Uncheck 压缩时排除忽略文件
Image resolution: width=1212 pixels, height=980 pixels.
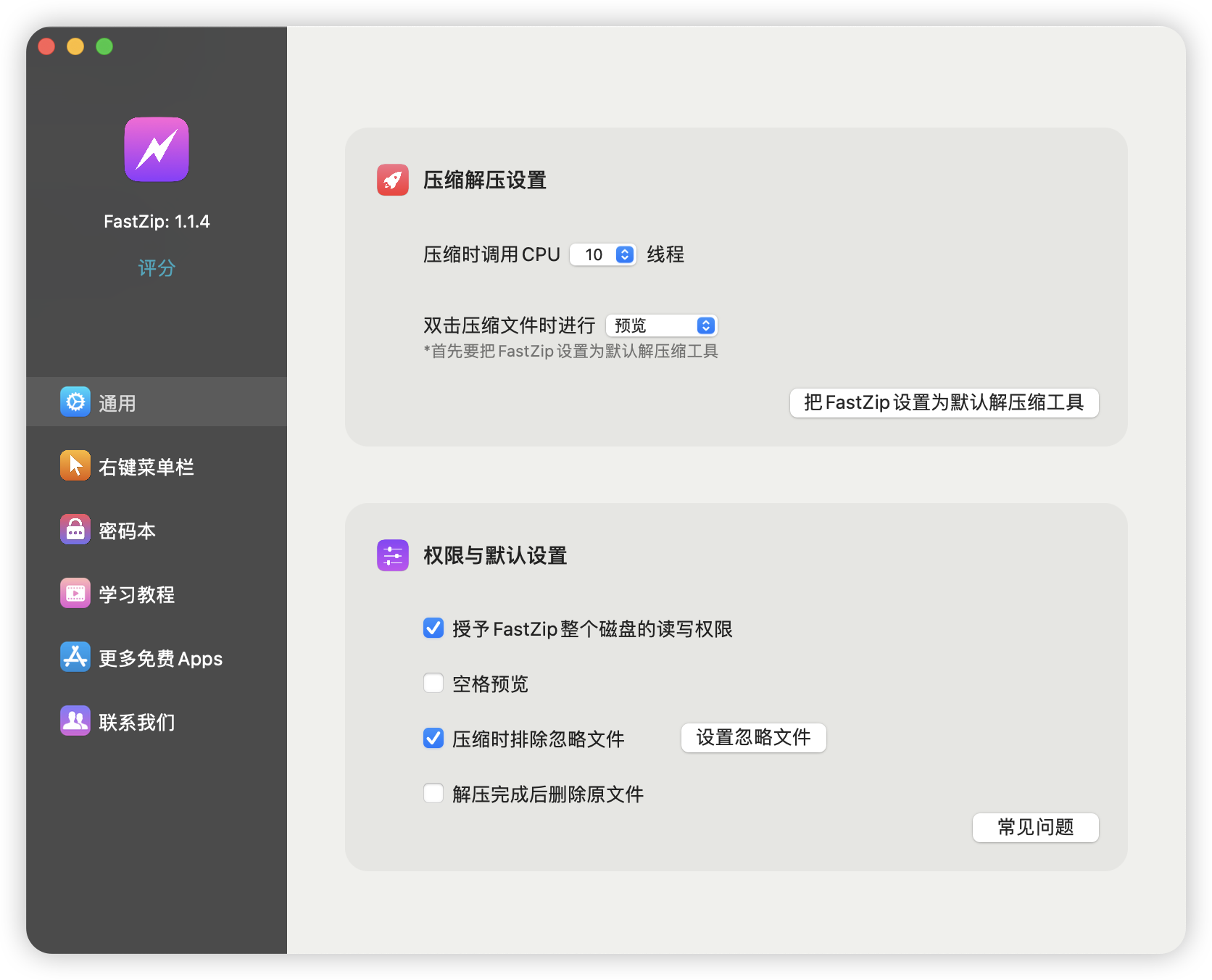pyautogui.click(x=433, y=738)
